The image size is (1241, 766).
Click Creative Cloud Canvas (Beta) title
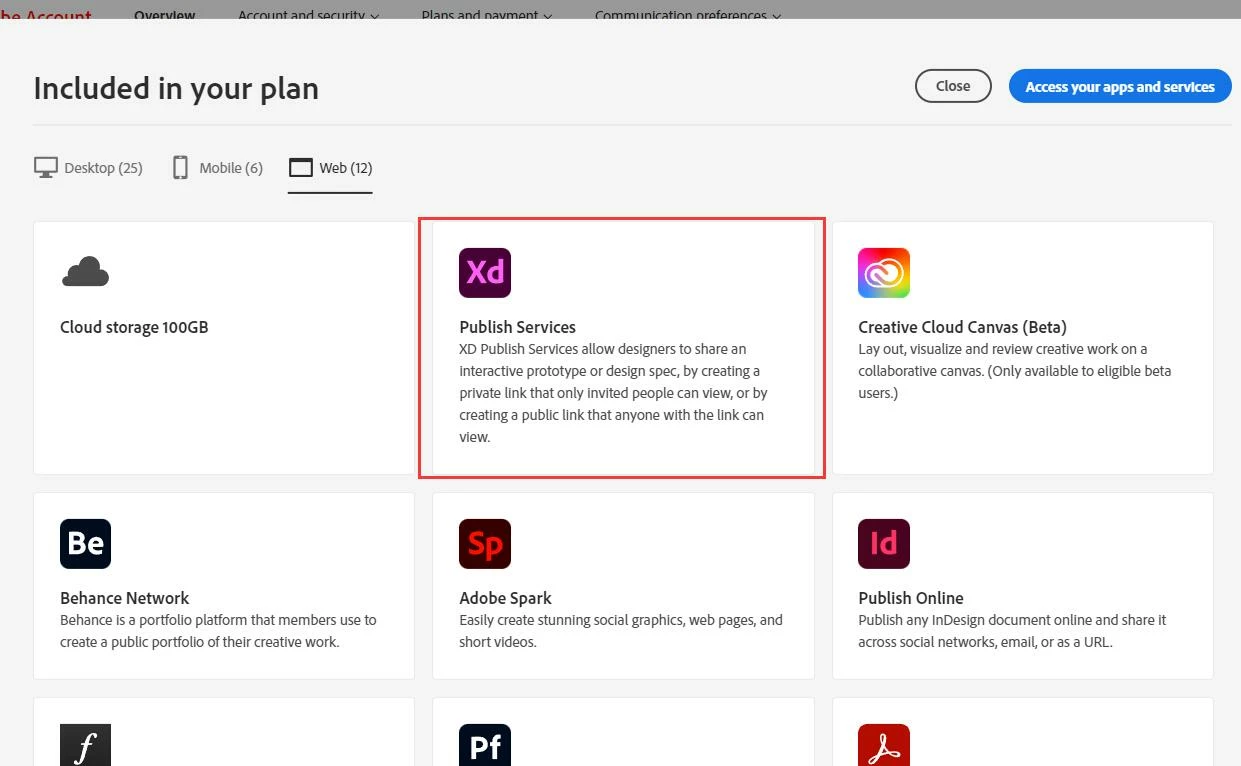(x=962, y=327)
